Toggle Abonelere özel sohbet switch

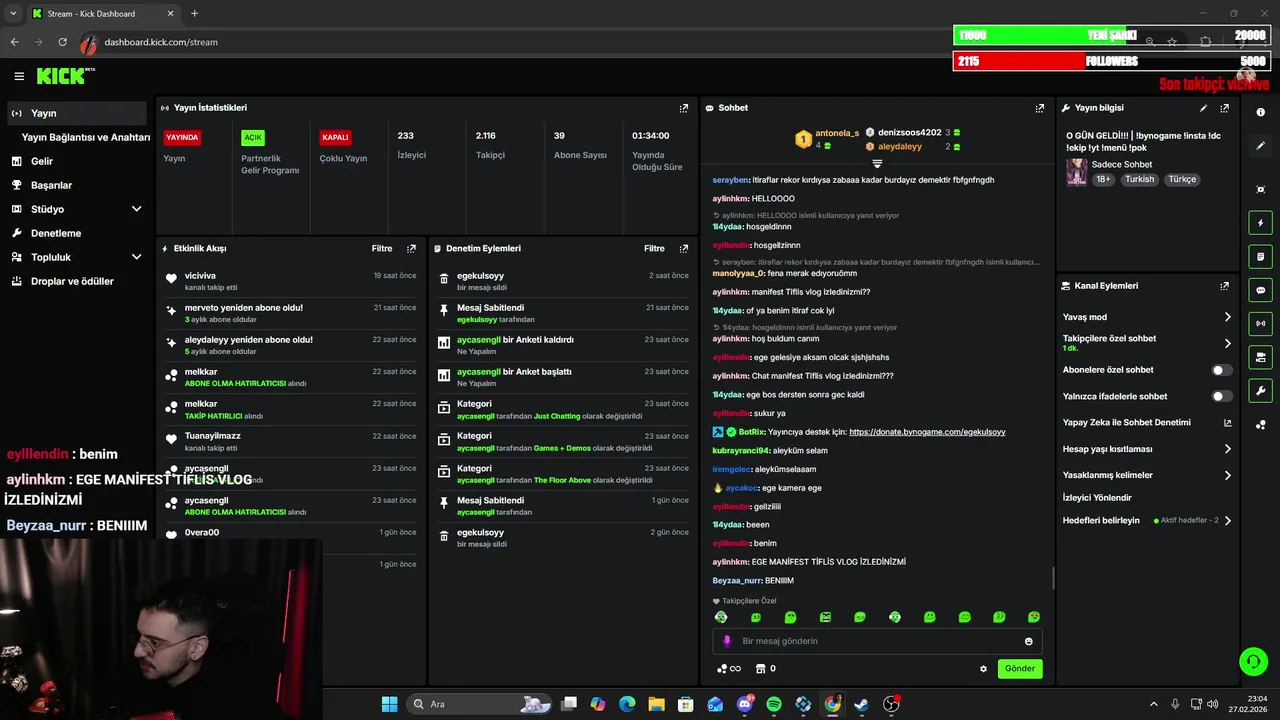(x=1222, y=370)
